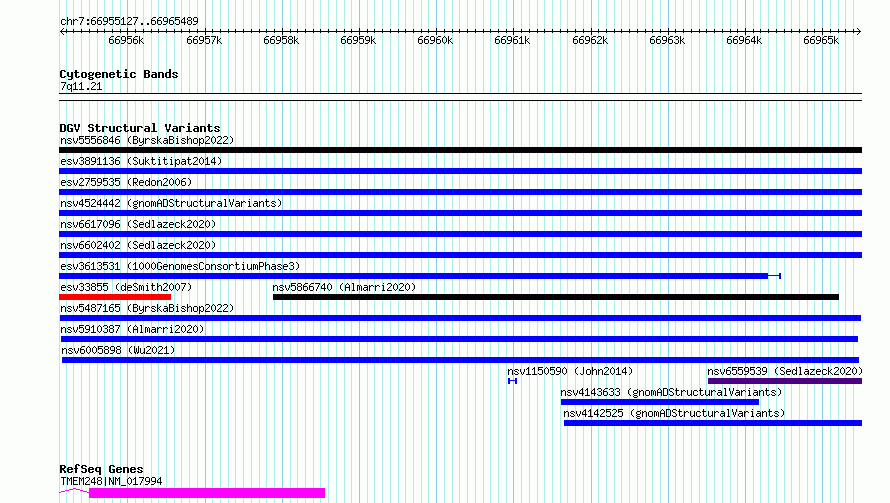This screenshot has width=890, height=503.
Task: Click the 66964k ruler tick label
Action: coord(744,40)
